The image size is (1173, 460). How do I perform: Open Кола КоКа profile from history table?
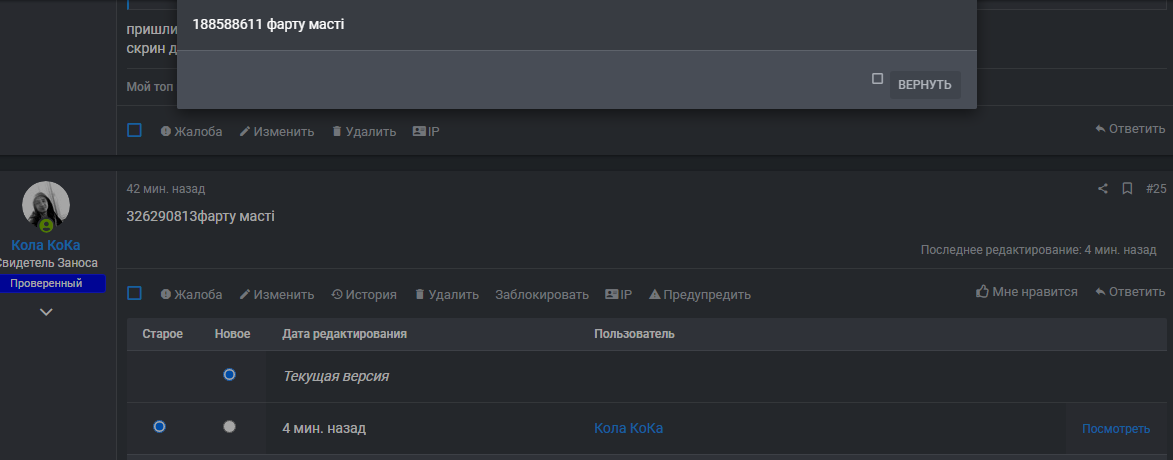pyautogui.click(x=628, y=428)
